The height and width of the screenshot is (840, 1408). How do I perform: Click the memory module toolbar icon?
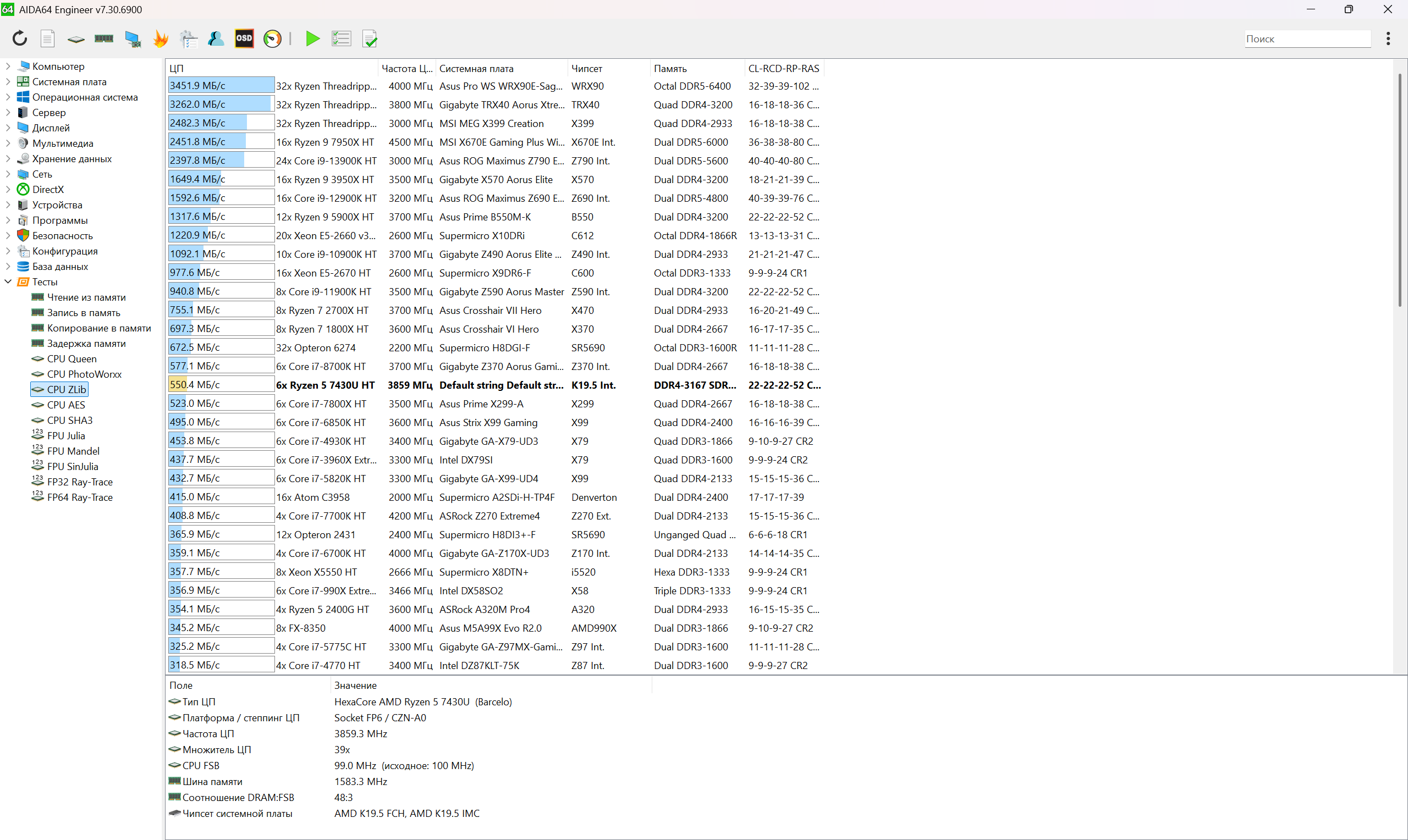[x=103, y=38]
